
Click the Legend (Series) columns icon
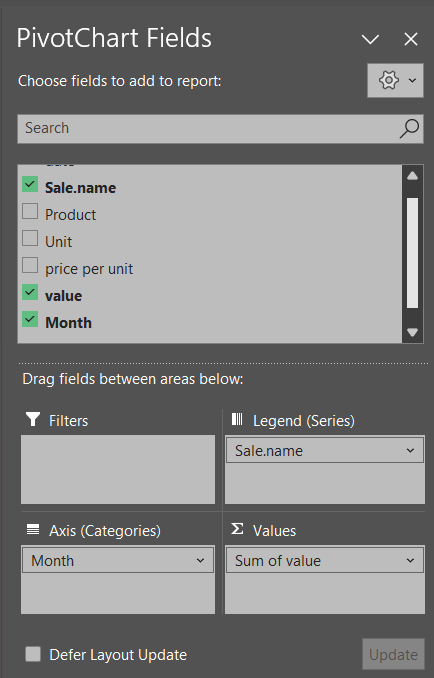(237, 419)
